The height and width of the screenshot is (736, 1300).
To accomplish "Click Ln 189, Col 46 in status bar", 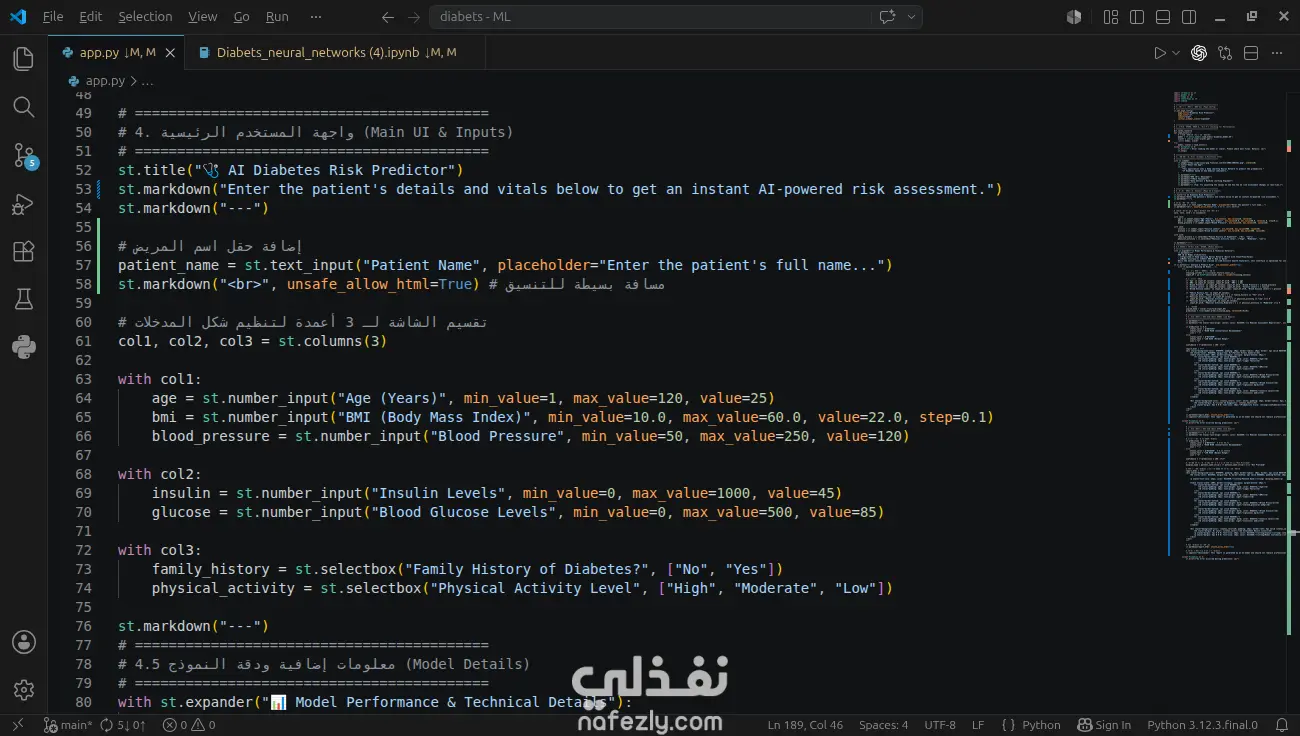I will [x=805, y=725].
